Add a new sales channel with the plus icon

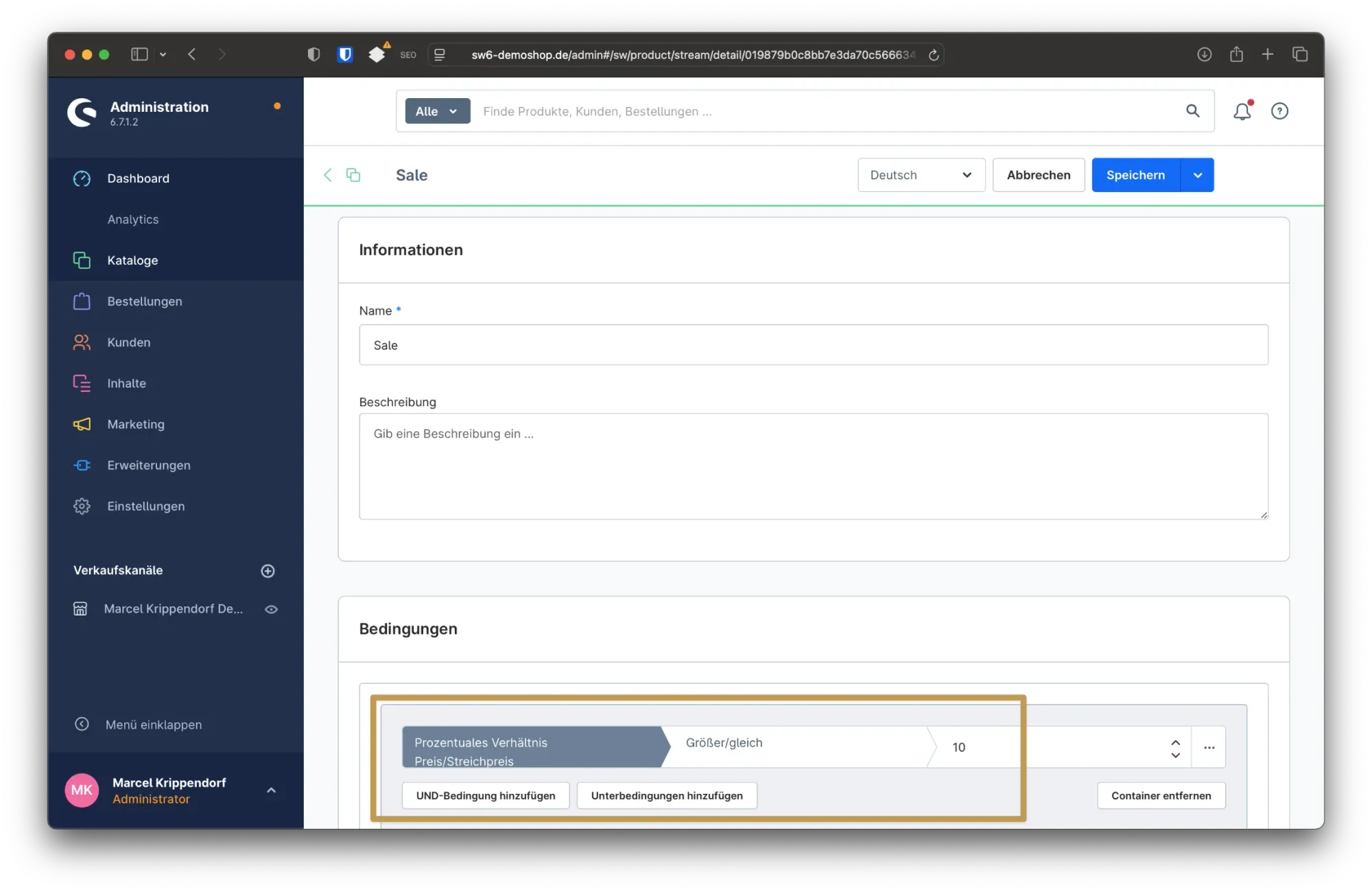click(x=268, y=571)
